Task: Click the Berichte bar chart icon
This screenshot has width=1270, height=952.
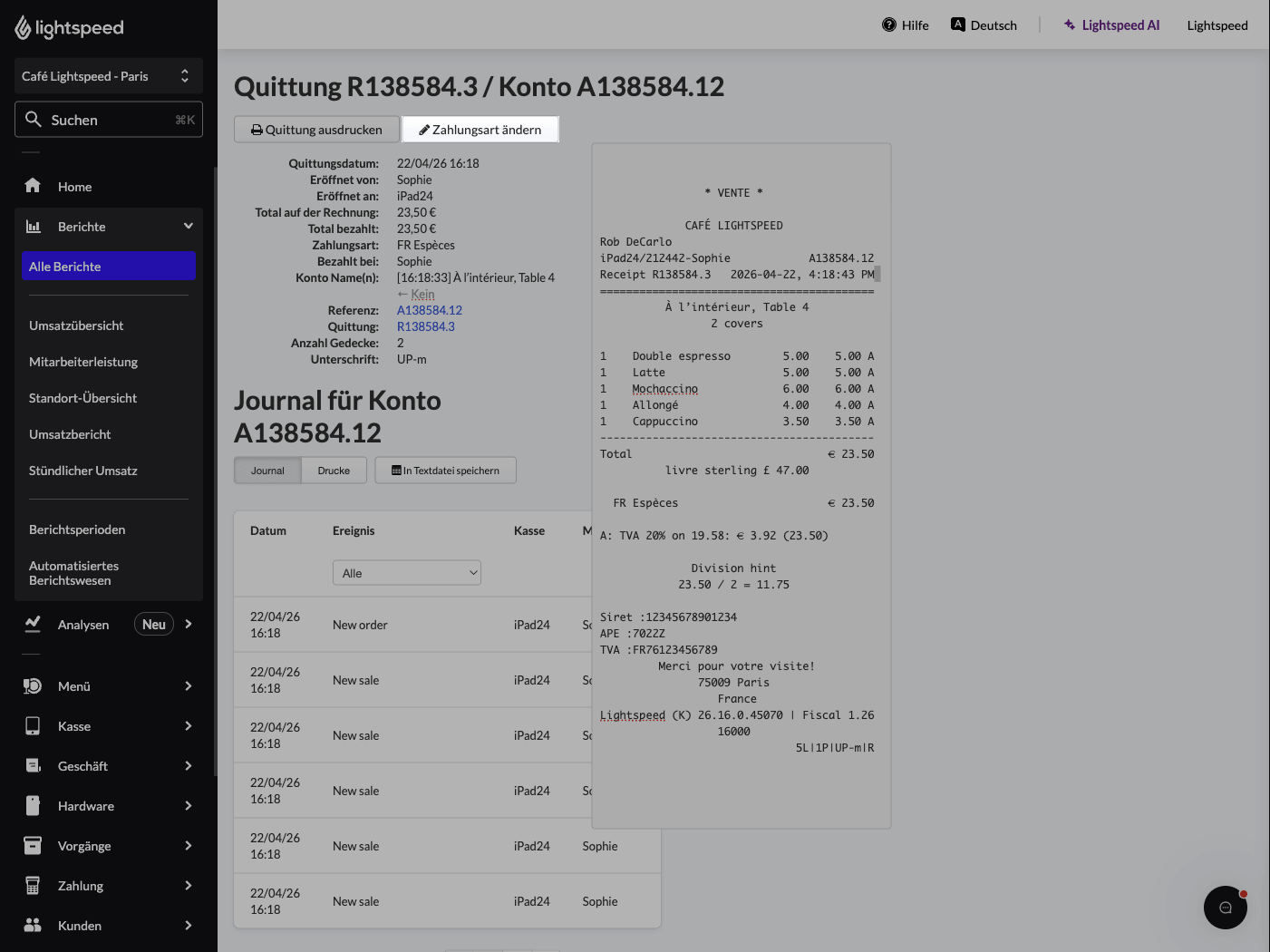Action: coord(33,226)
